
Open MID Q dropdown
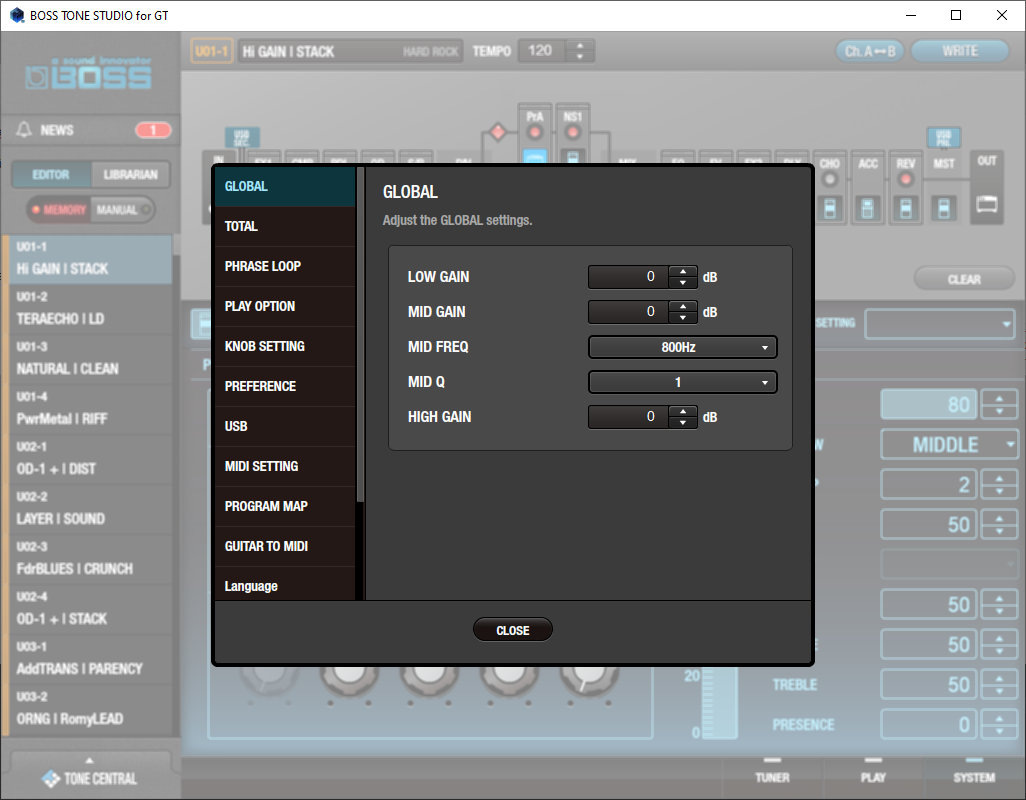click(682, 382)
